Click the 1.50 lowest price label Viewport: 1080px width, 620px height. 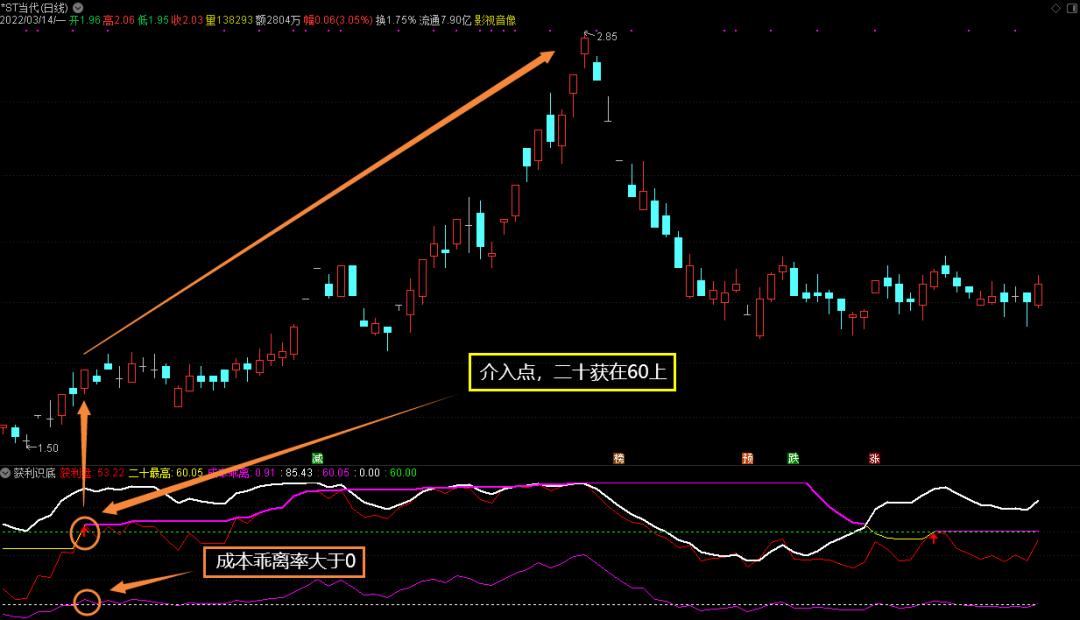pos(48,448)
